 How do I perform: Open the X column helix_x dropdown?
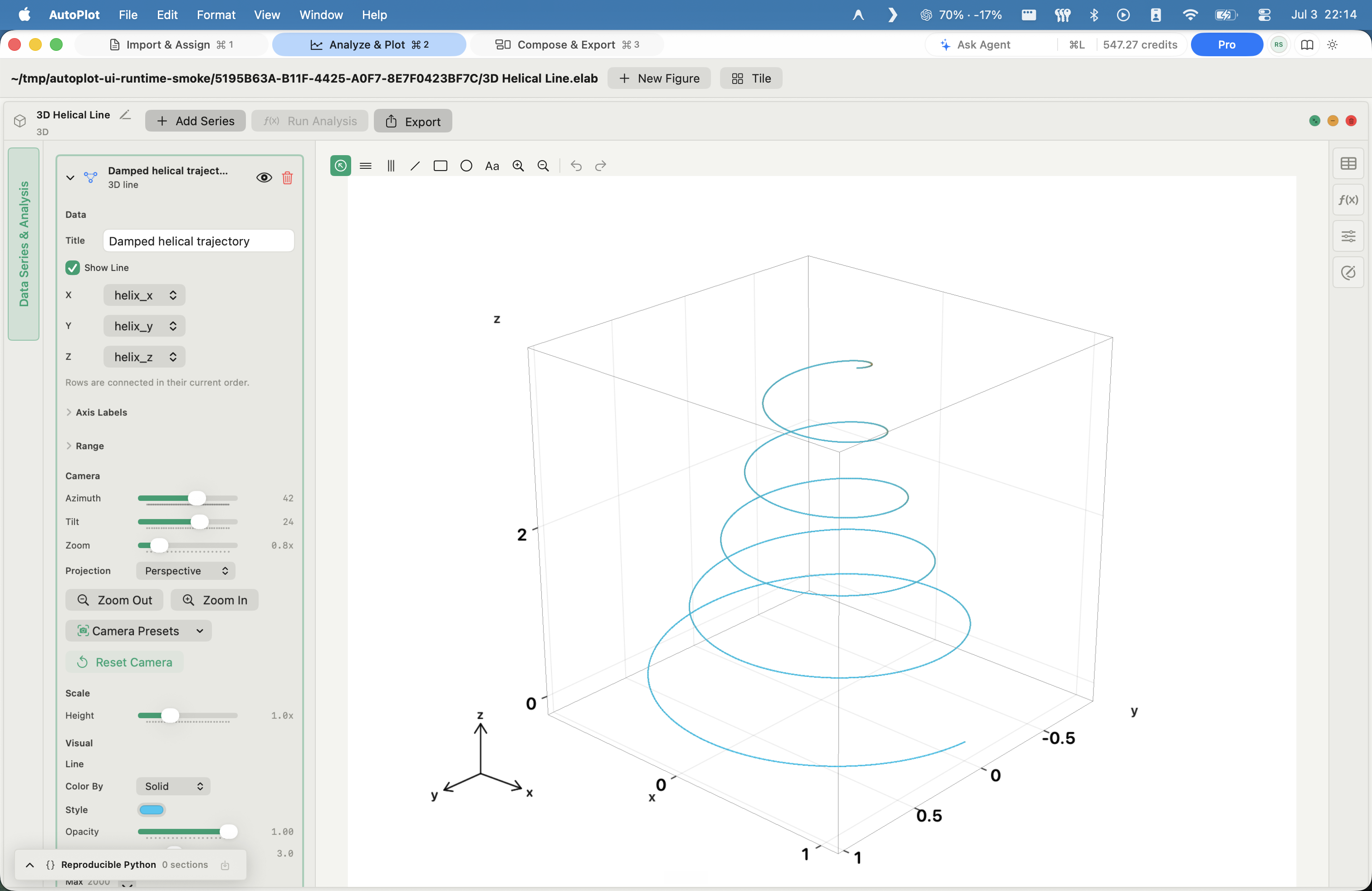click(144, 295)
